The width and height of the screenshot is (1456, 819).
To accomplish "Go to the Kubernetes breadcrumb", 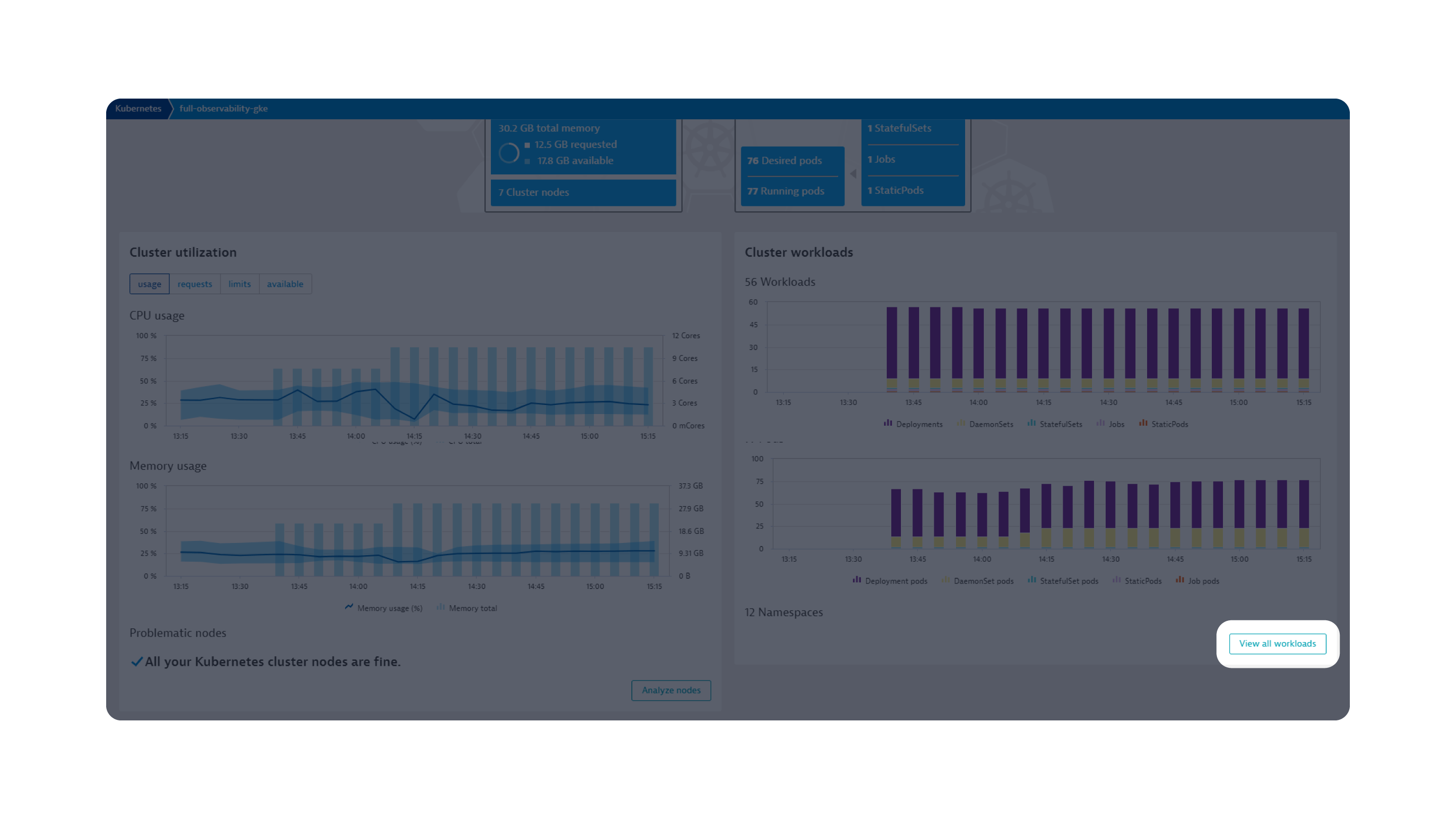I will point(138,109).
